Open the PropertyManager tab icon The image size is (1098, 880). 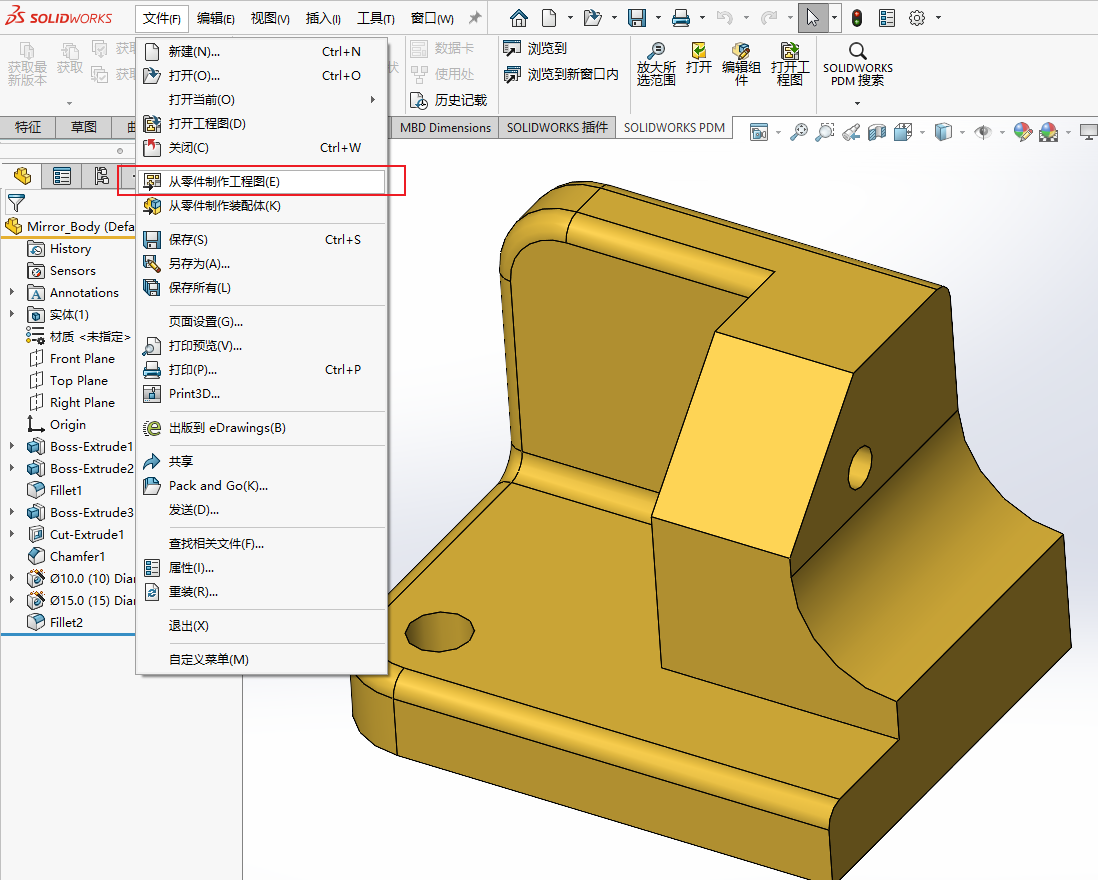(62, 177)
